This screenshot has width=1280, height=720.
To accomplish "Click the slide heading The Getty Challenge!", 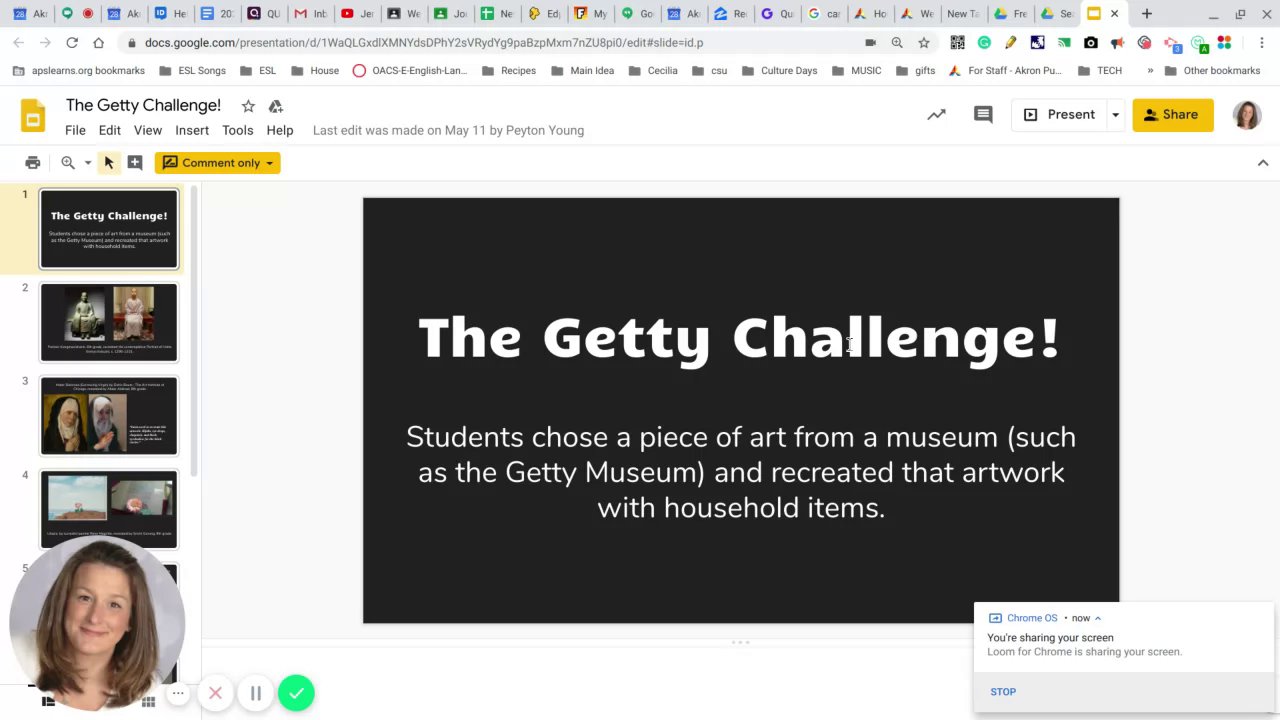I will (x=740, y=338).
